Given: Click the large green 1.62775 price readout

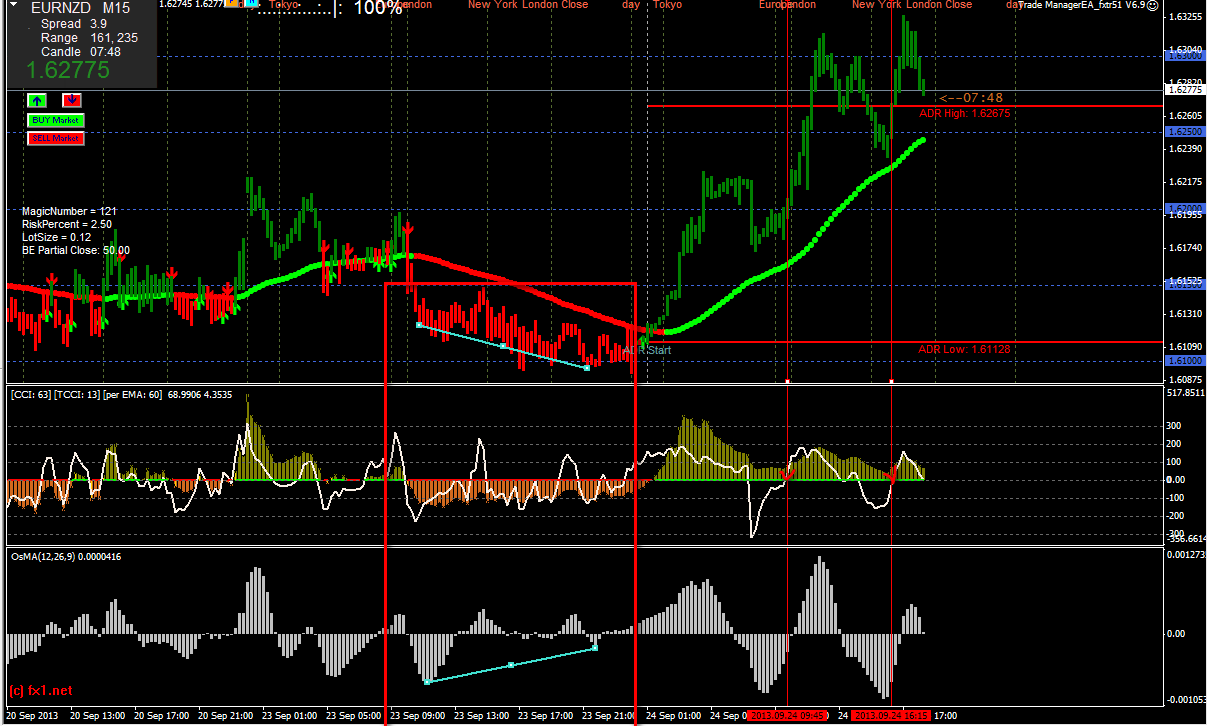Looking at the screenshot, I should tap(68, 71).
